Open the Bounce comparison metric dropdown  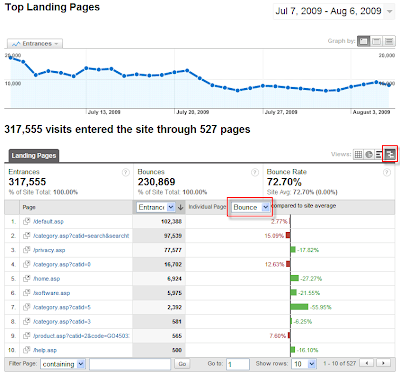click(250, 207)
